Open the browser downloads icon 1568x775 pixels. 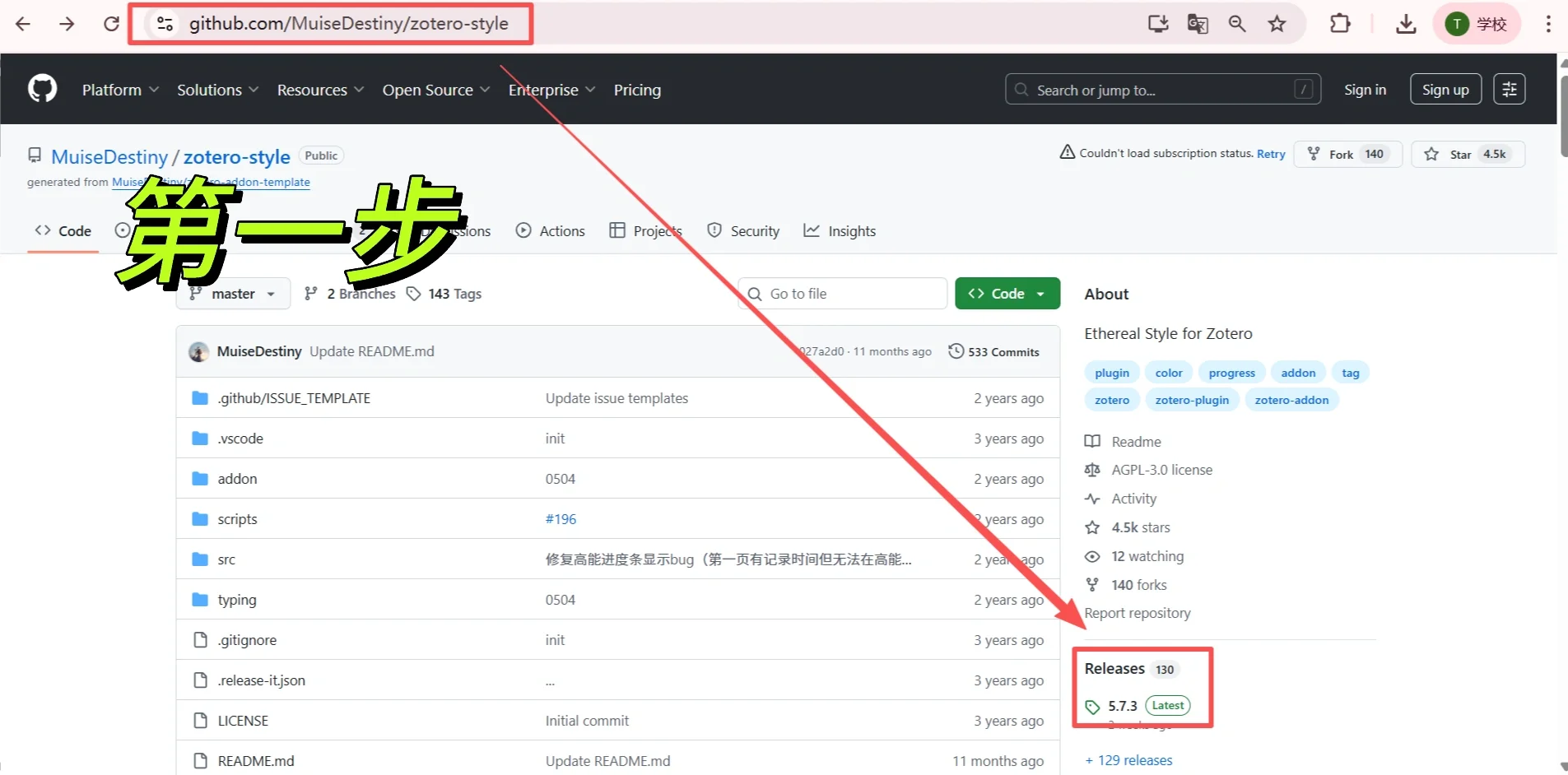pyautogui.click(x=1406, y=24)
